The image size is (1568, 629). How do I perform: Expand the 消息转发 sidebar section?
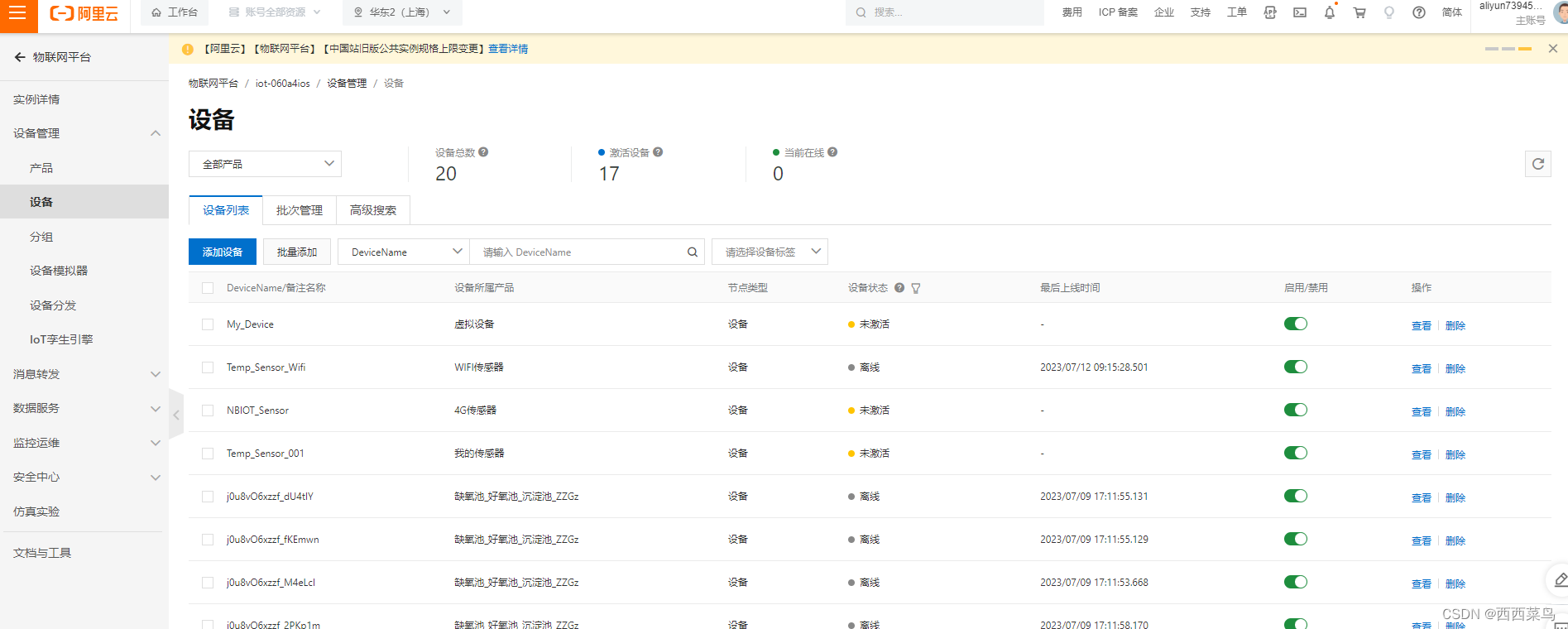click(x=156, y=374)
